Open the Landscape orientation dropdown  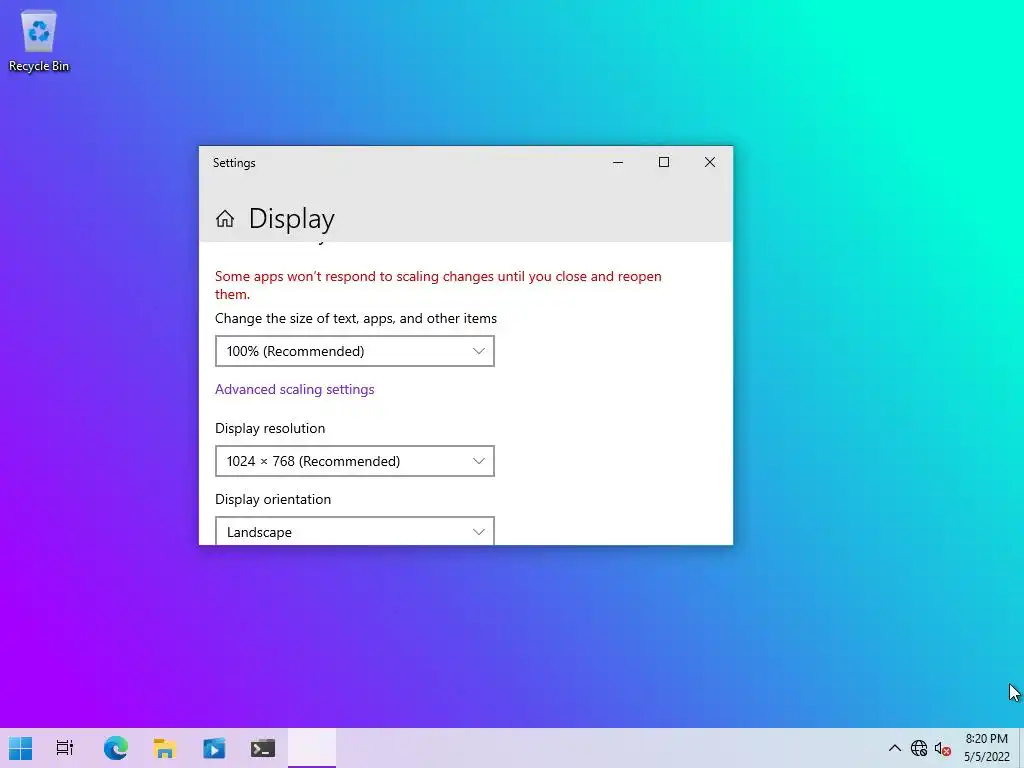355,531
